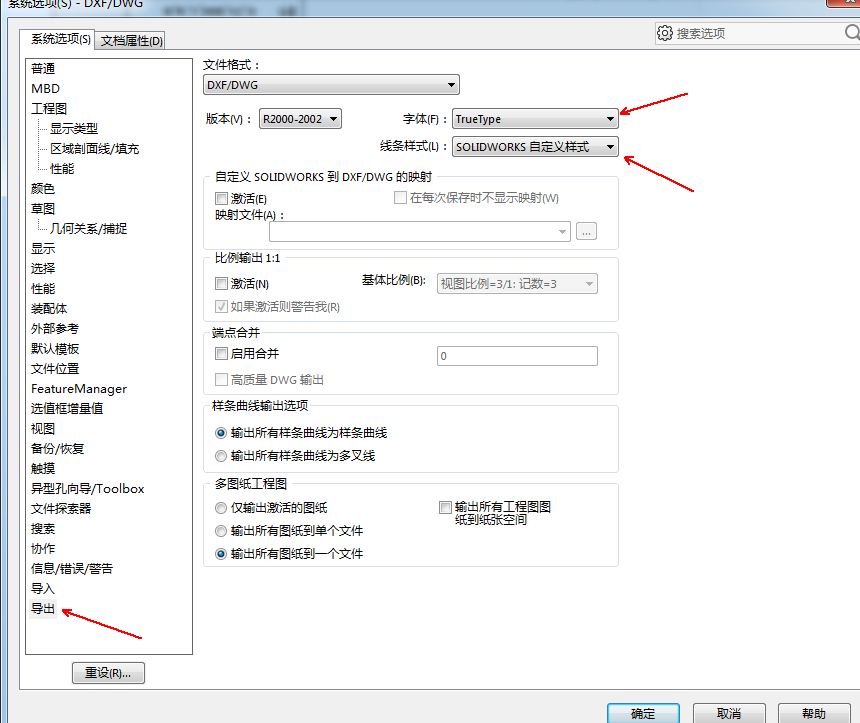The width and height of the screenshot is (860, 723).
Task: Toggle 高质量 DWG 输出 checkbox
Action: tap(221, 380)
